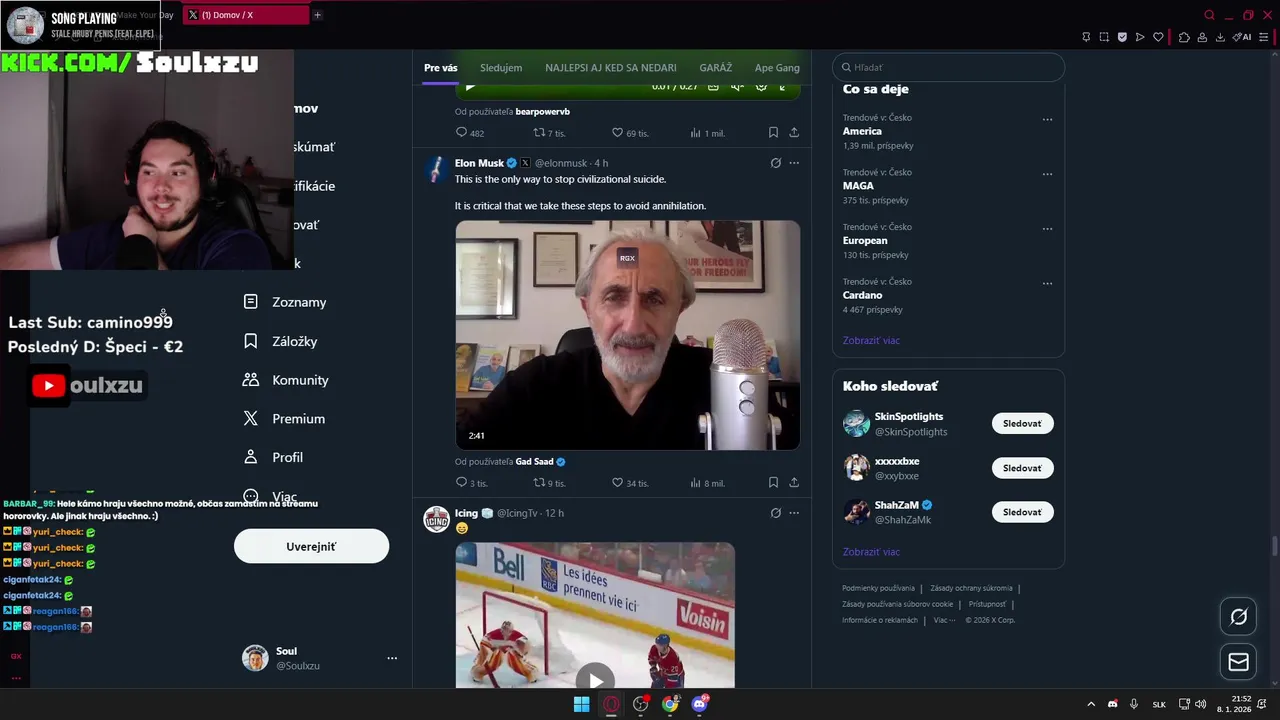Click Zobraziť viac under Koho sledovať
Viewport: 1280px width, 720px height.
tap(871, 552)
